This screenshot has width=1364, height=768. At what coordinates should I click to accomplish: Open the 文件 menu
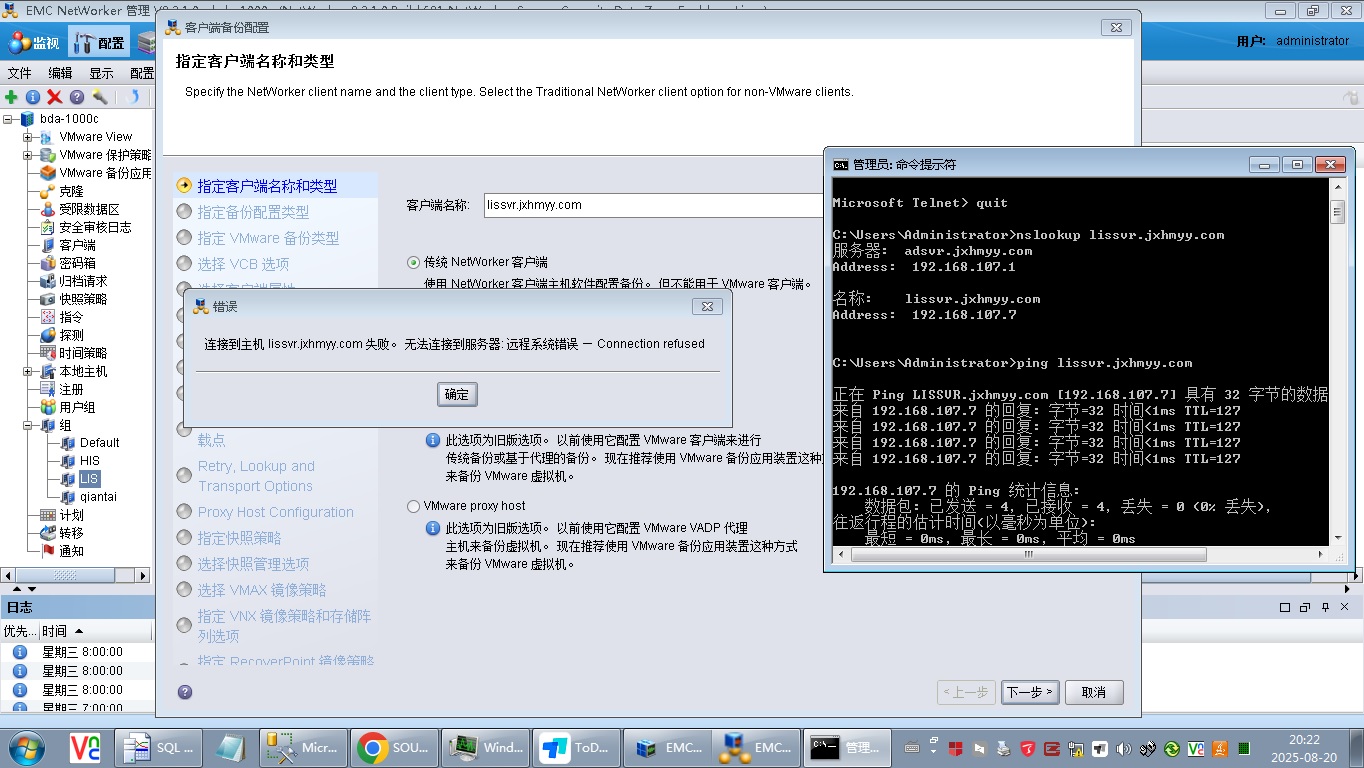tap(19, 73)
